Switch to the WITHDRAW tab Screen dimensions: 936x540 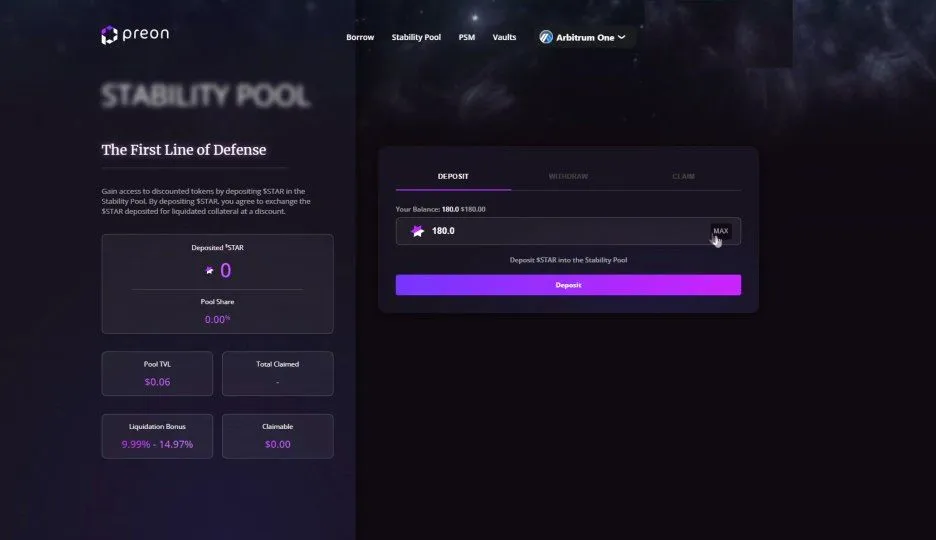click(x=568, y=177)
